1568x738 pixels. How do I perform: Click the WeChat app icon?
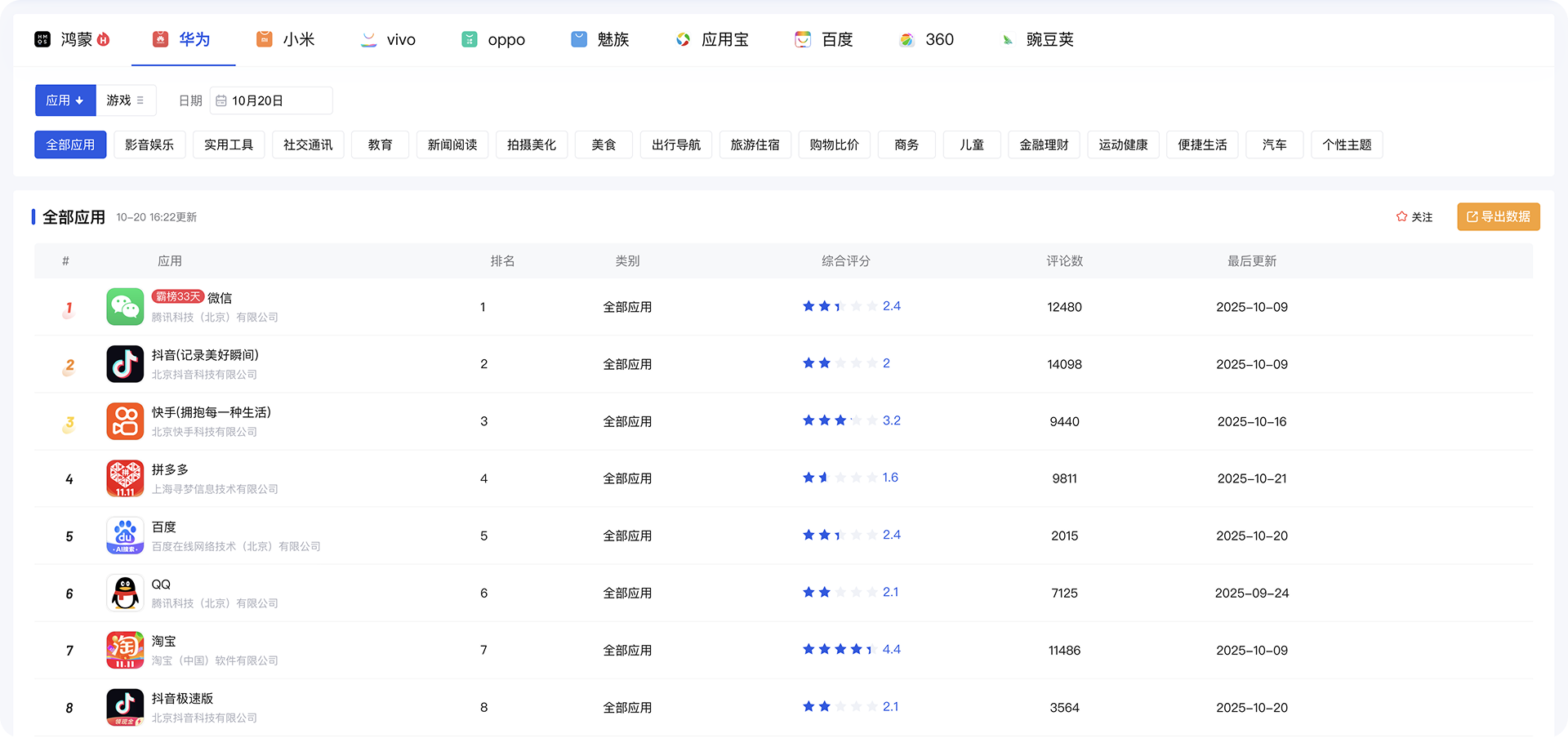tap(125, 307)
